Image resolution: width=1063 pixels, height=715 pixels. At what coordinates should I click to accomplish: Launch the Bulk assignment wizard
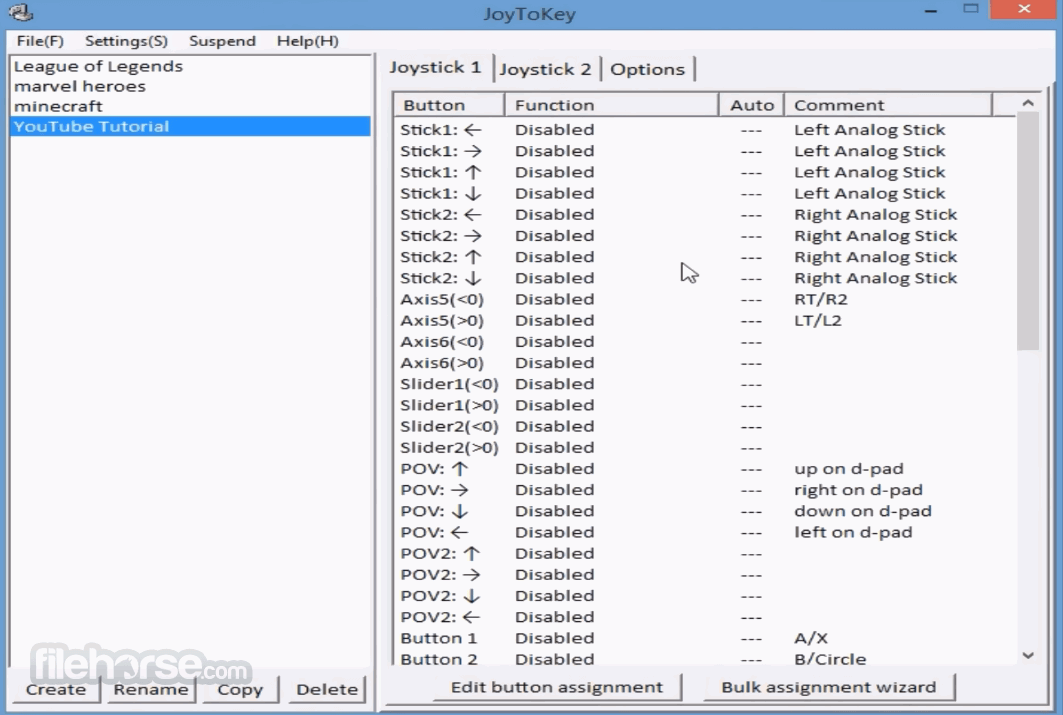click(828, 687)
